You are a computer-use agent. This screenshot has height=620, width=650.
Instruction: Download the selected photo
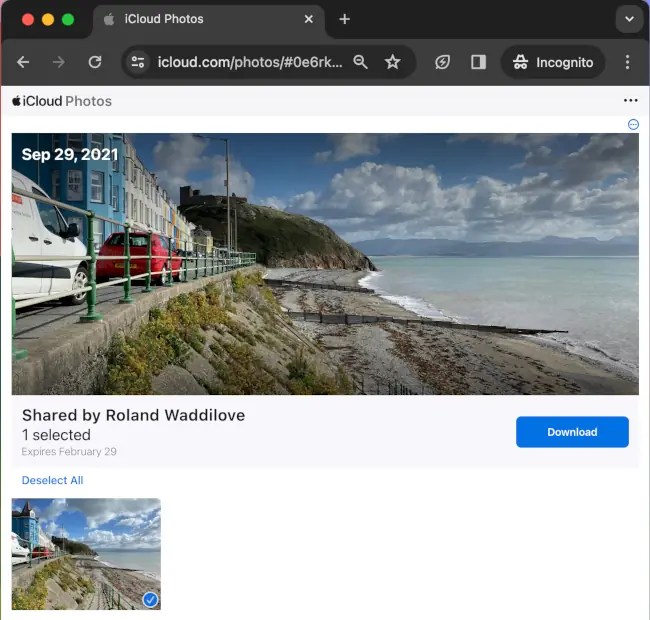[572, 432]
